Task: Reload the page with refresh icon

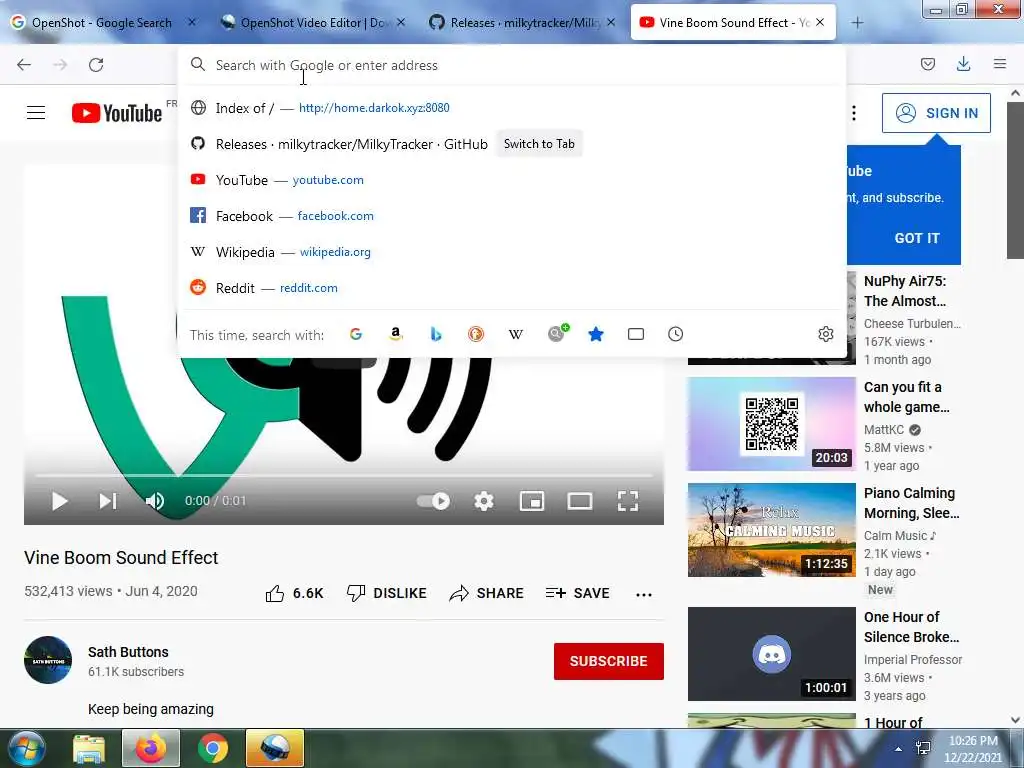Action: [x=96, y=65]
